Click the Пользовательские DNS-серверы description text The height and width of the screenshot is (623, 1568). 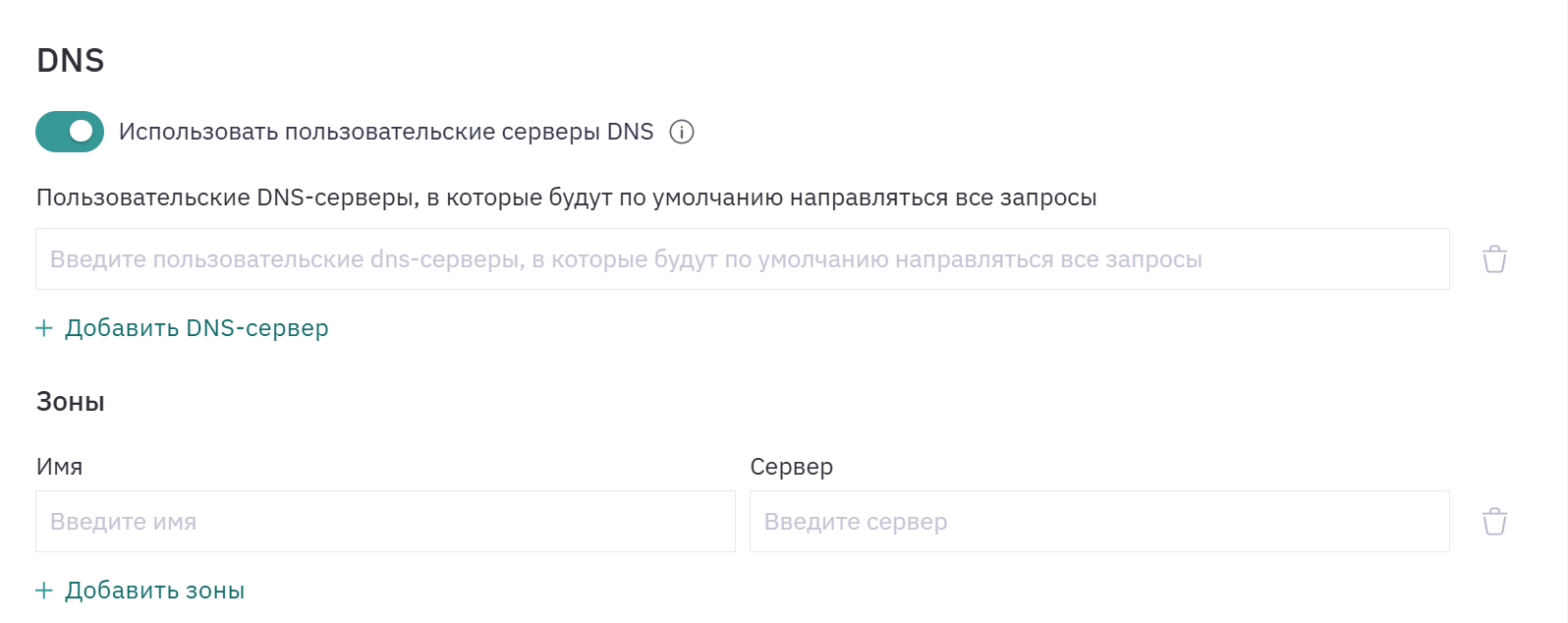coord(567,198)
